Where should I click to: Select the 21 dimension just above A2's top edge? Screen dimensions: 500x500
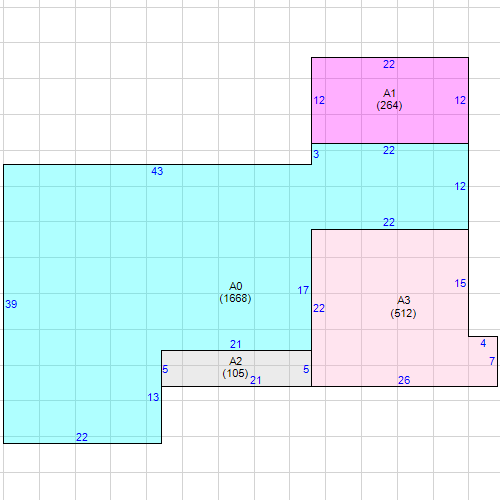pyautogui.click(x=235, y=344)
